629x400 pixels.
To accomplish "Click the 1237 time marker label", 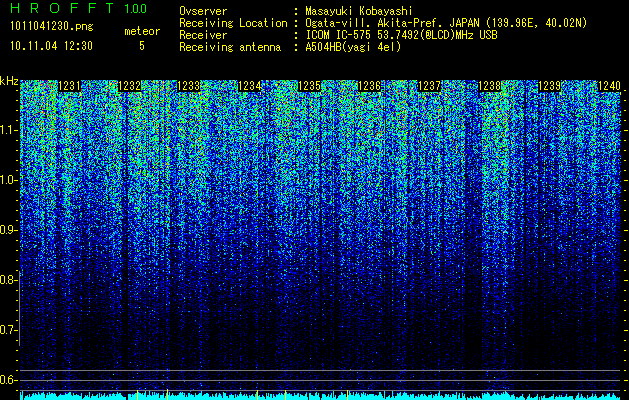I will 429,86.
